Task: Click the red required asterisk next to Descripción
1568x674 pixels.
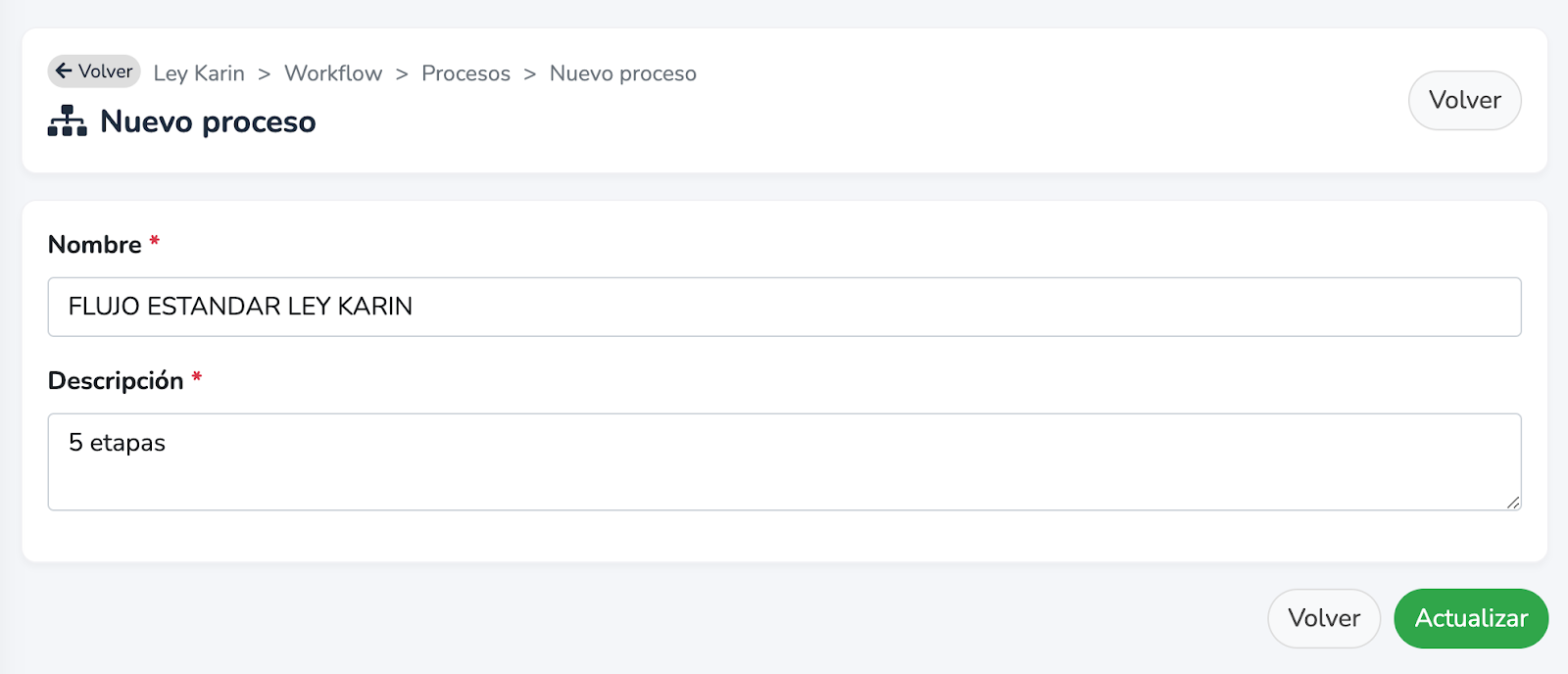Action: point(197,377)
